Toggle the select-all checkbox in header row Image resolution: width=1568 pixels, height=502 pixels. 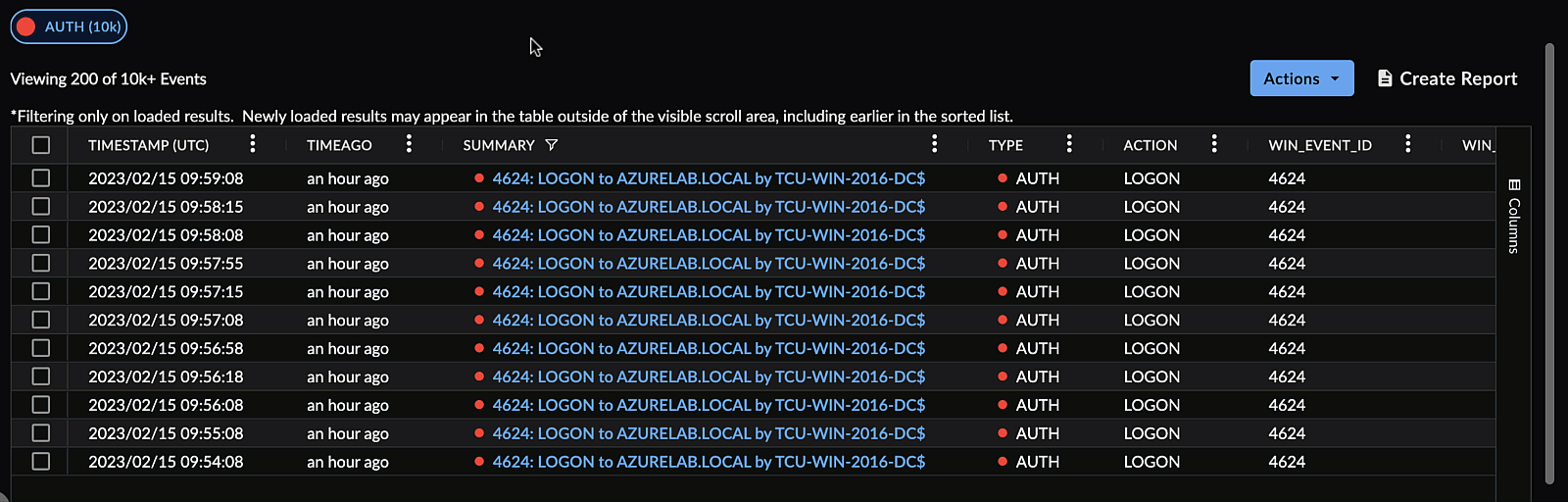coord(40,145)
